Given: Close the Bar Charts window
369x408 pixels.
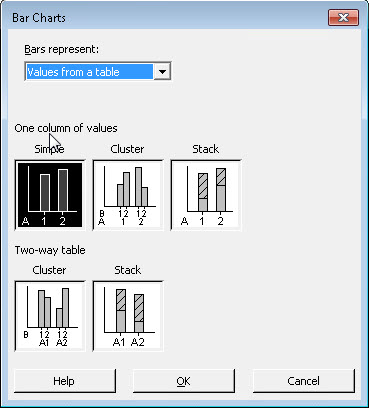Looking at the screenshot, I should click(343, 17).
